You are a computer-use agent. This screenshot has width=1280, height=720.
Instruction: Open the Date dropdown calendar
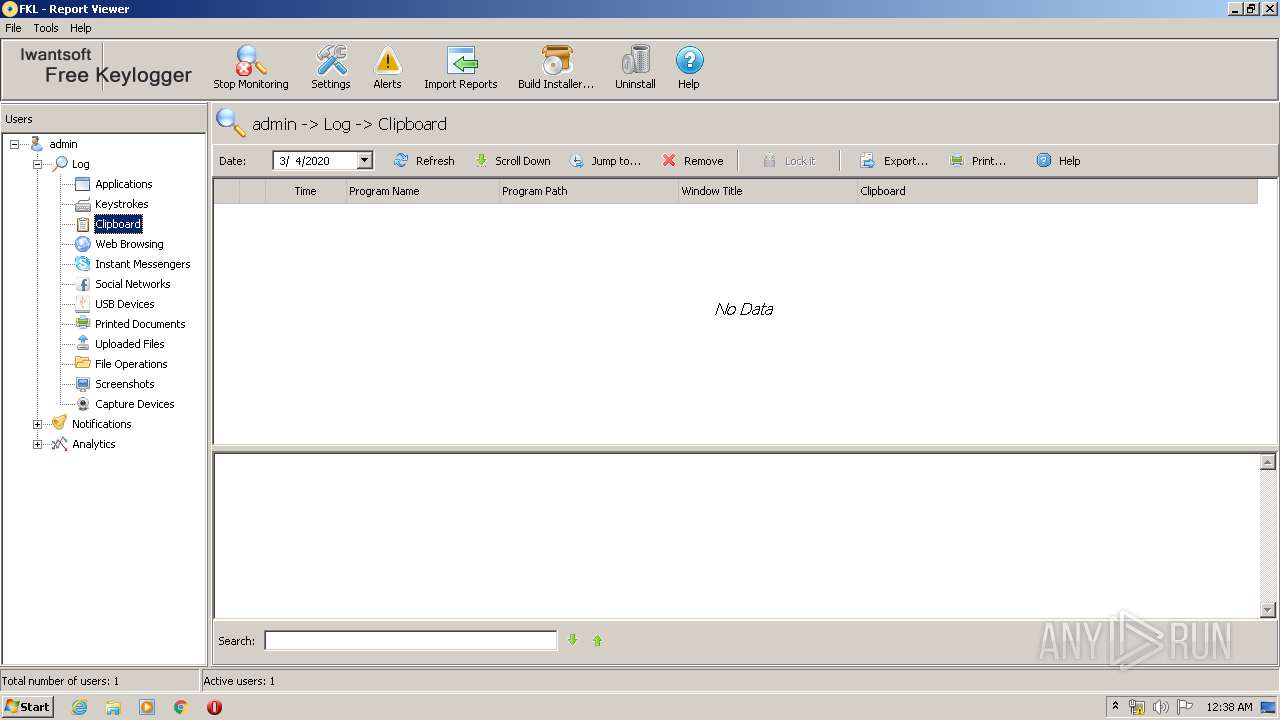coord(364,160)
